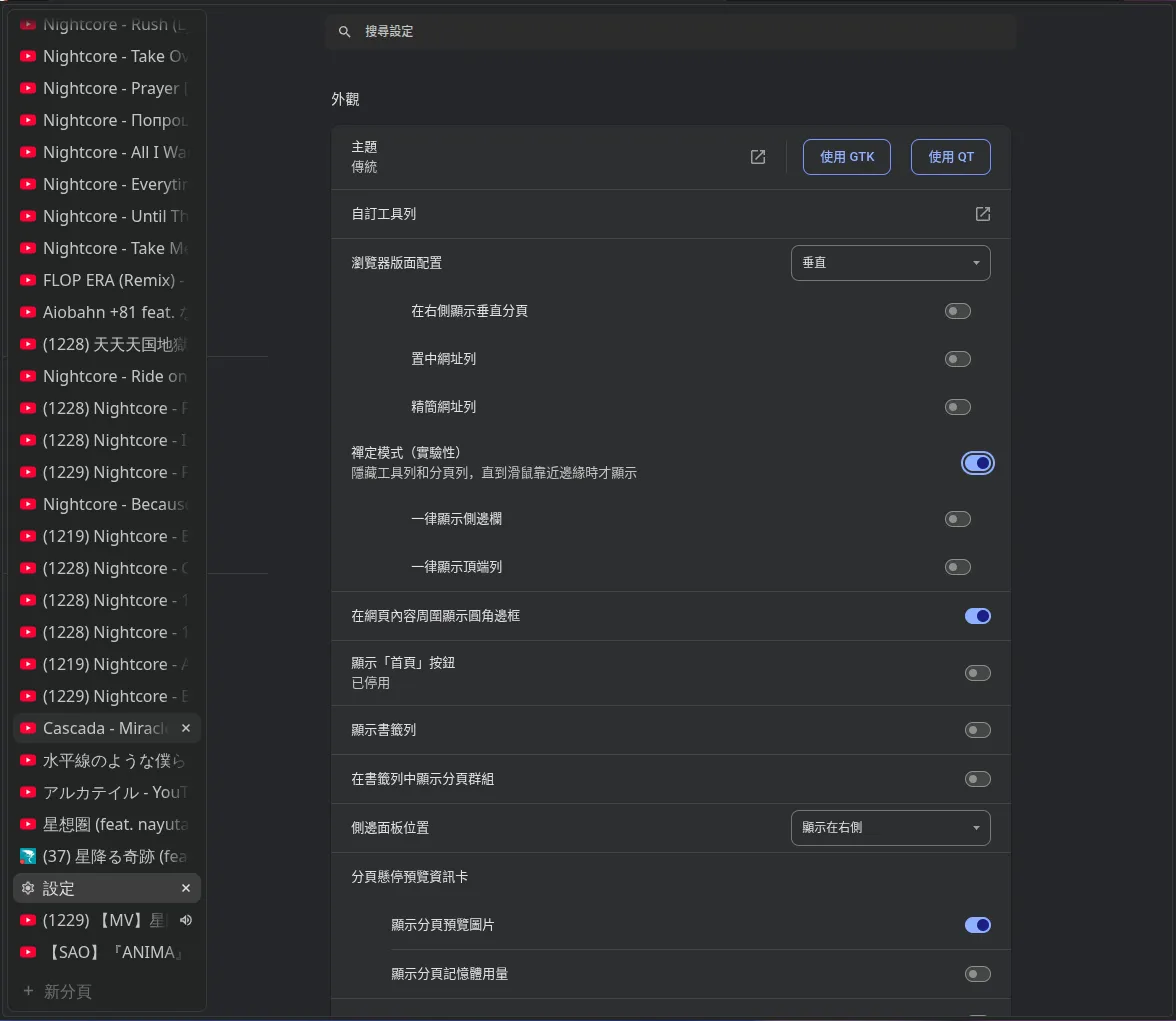
Task: Close the 設定 tab
Action: click(x=186, y=888)
